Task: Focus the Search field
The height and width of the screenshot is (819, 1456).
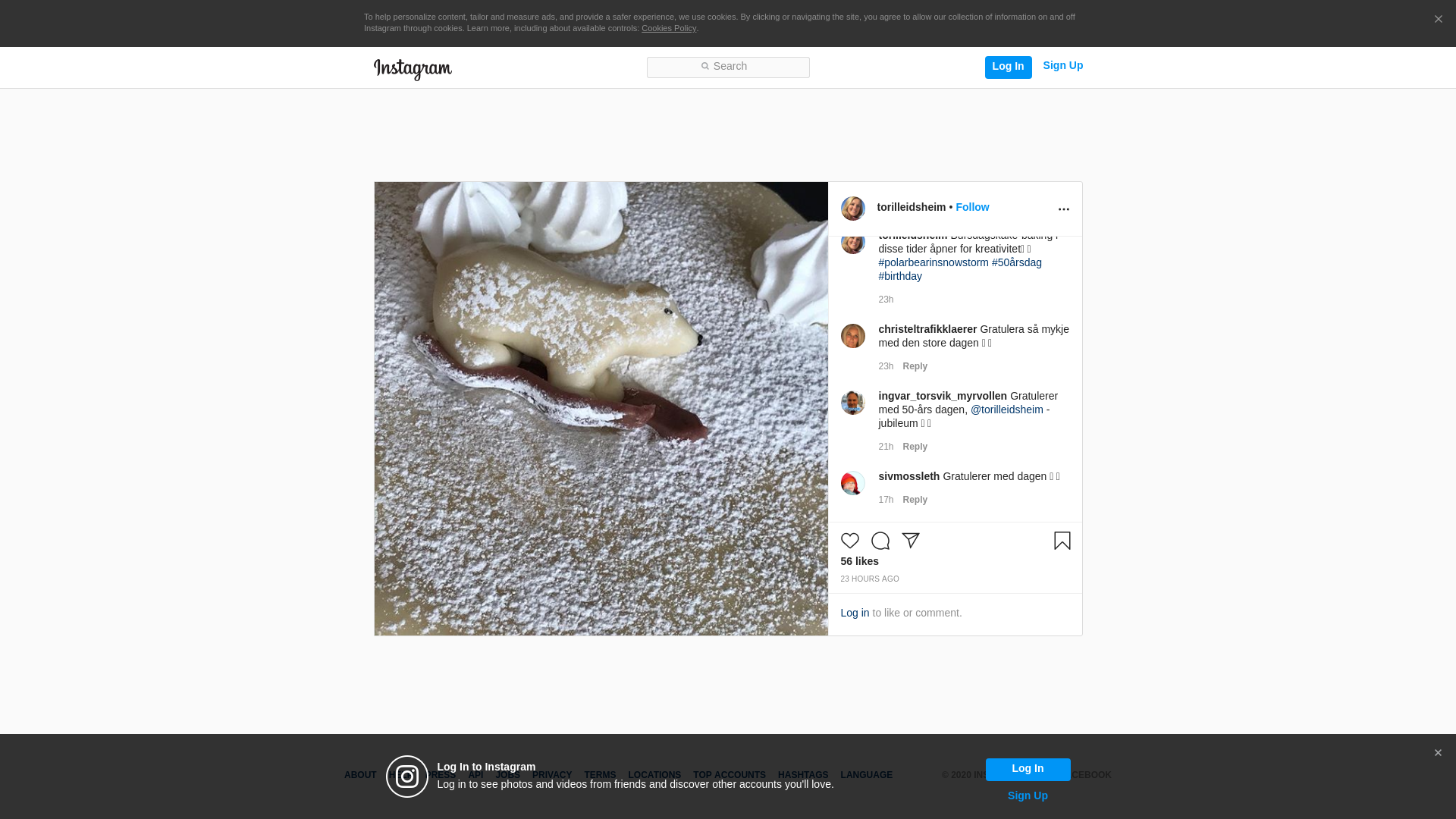Action: pyautogui.click(x=728, y=67)
